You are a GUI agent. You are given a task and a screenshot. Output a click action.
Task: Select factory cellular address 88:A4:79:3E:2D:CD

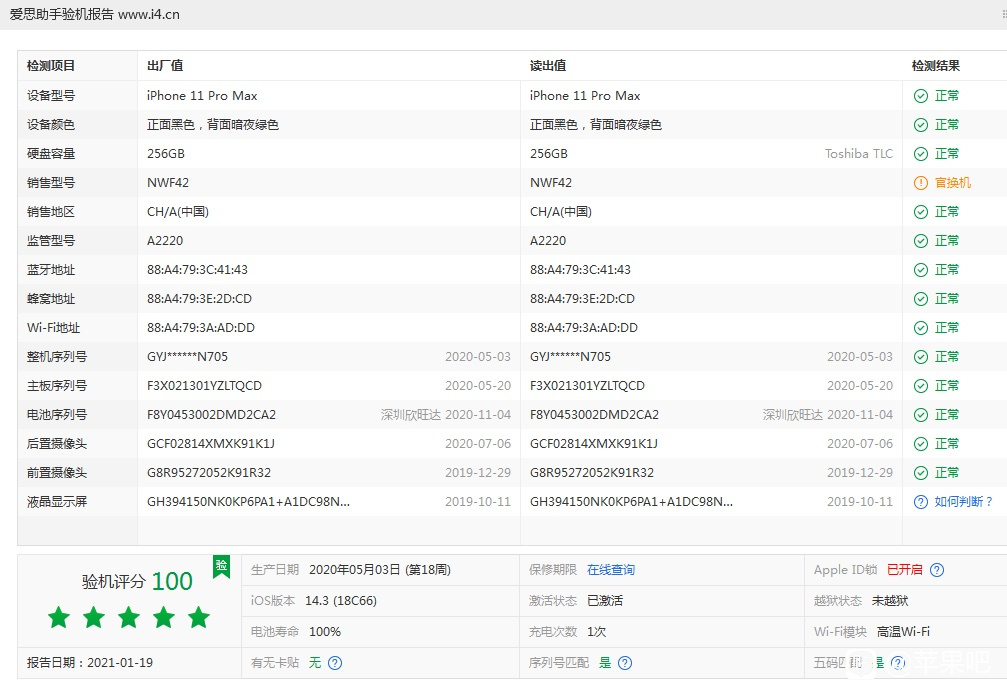click(x=199, y=299)
